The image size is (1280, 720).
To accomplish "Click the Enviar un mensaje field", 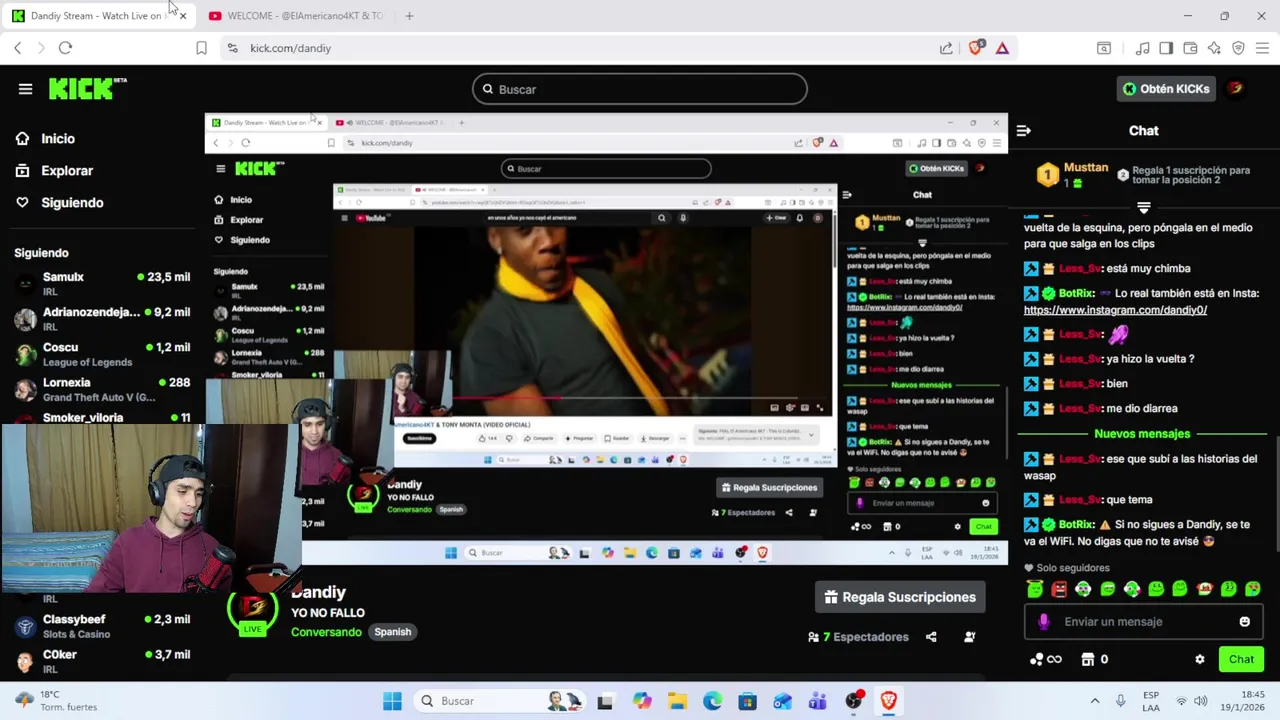I will tap(1145, 622).
